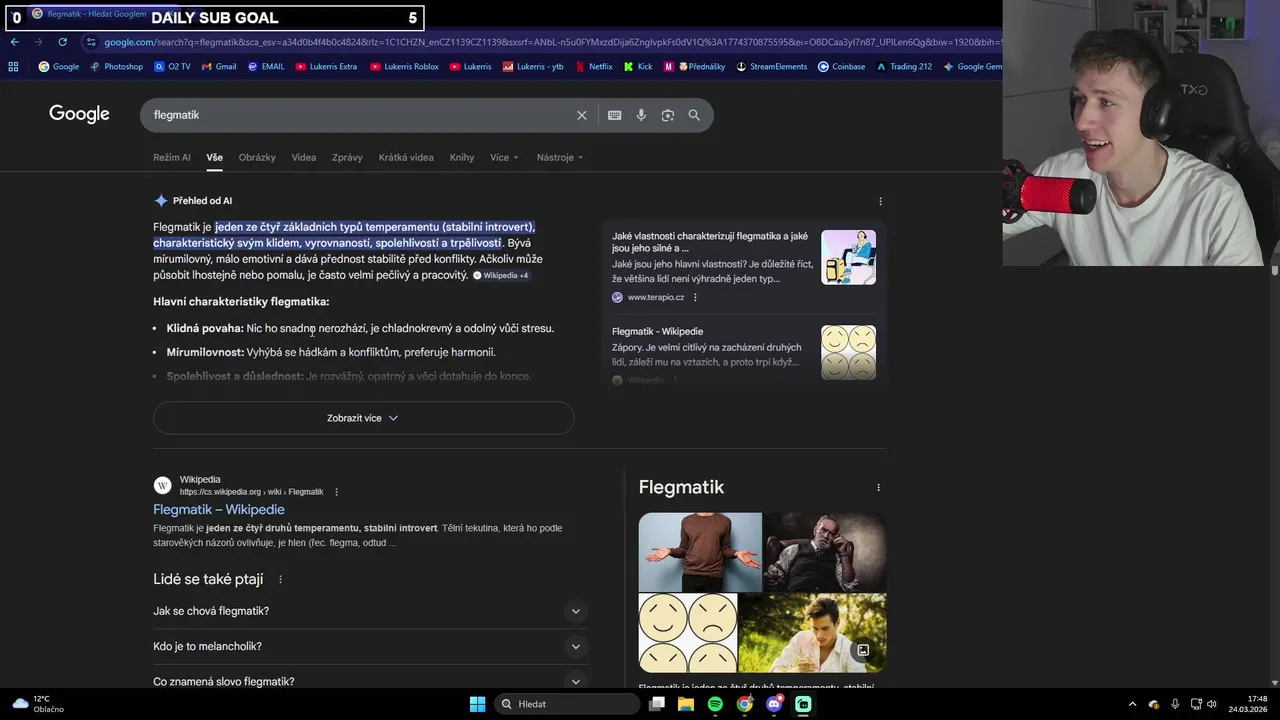Expand question Kdo je to melancholik?

pos(370,646)
